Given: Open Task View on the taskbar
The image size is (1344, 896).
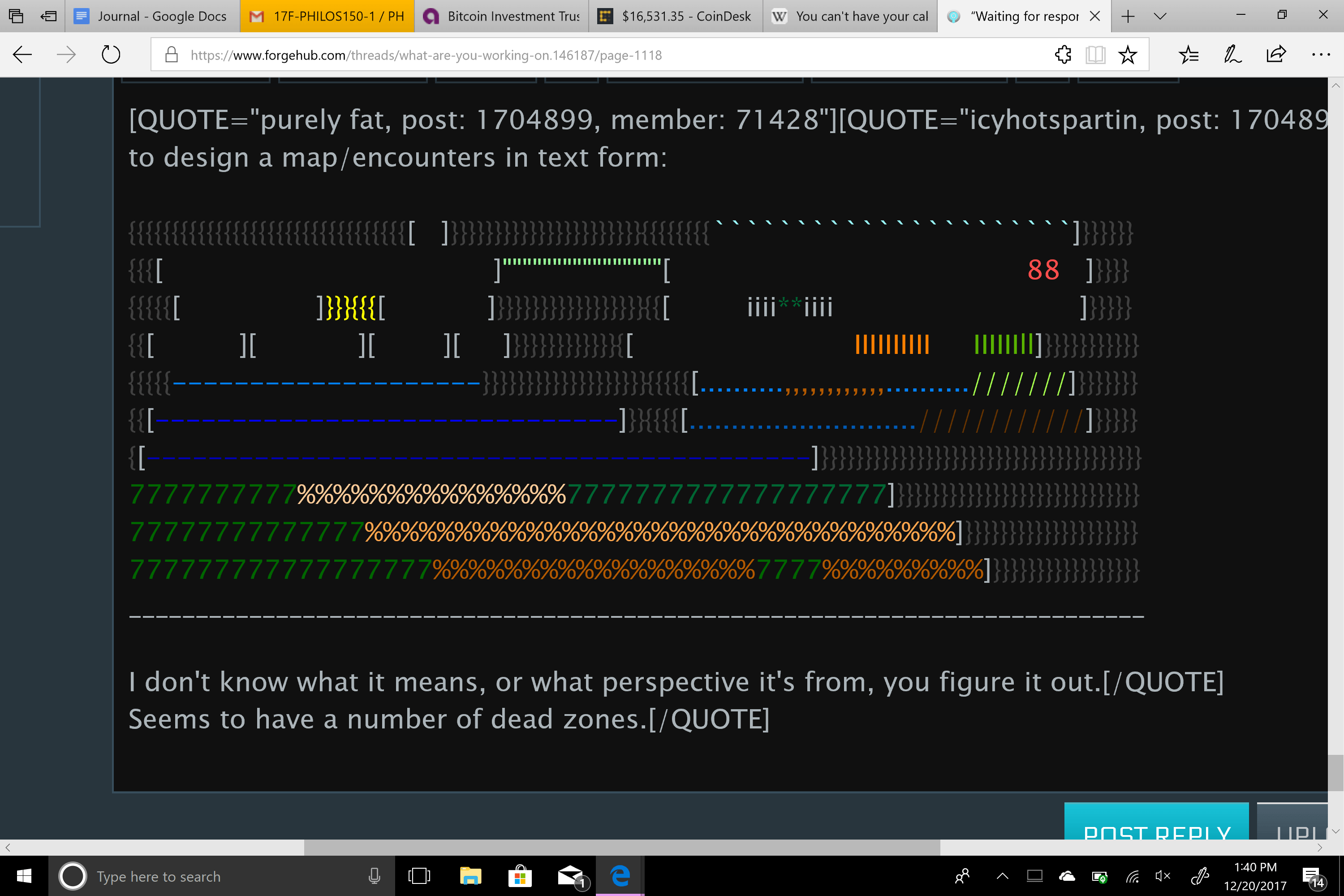Looking at the screenshot, I should [x=419, y=875].
